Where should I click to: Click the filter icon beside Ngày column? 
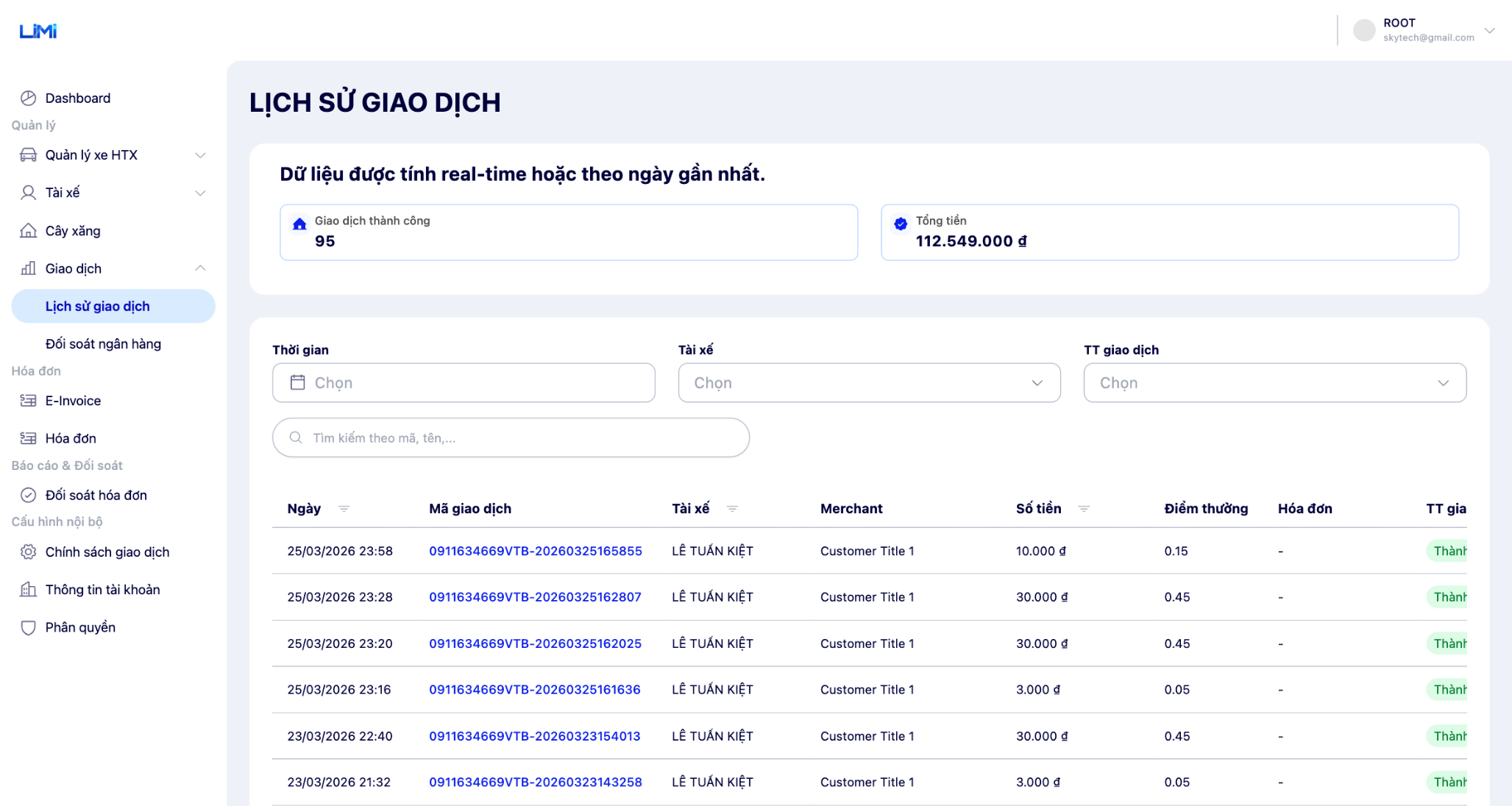[344, 509]
